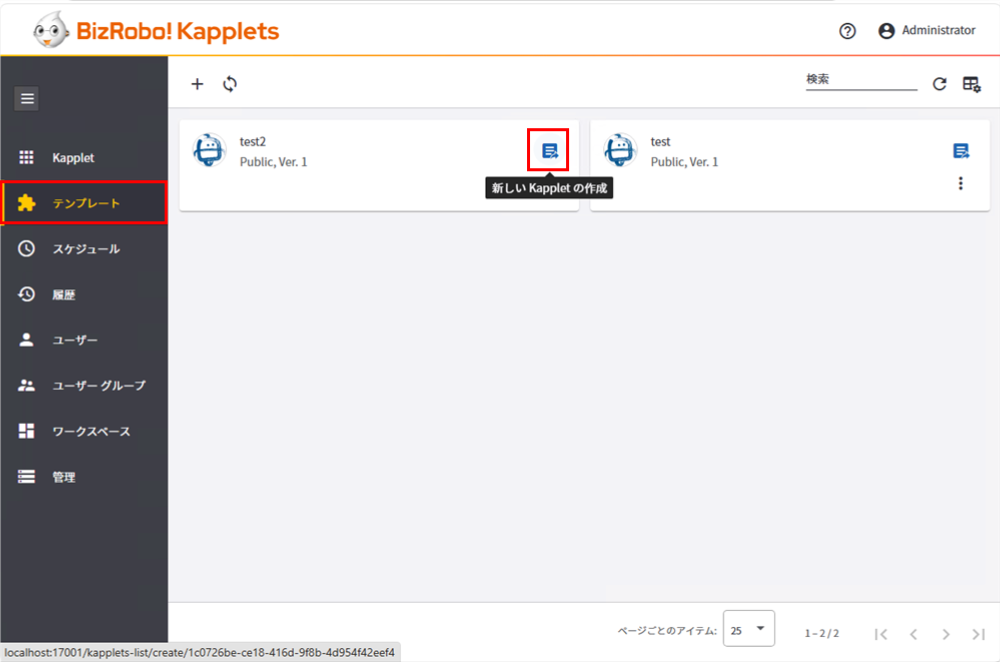The image size is (1000, 662).
Task: Add a new template with plus icon
Action: tap(197, 84)
